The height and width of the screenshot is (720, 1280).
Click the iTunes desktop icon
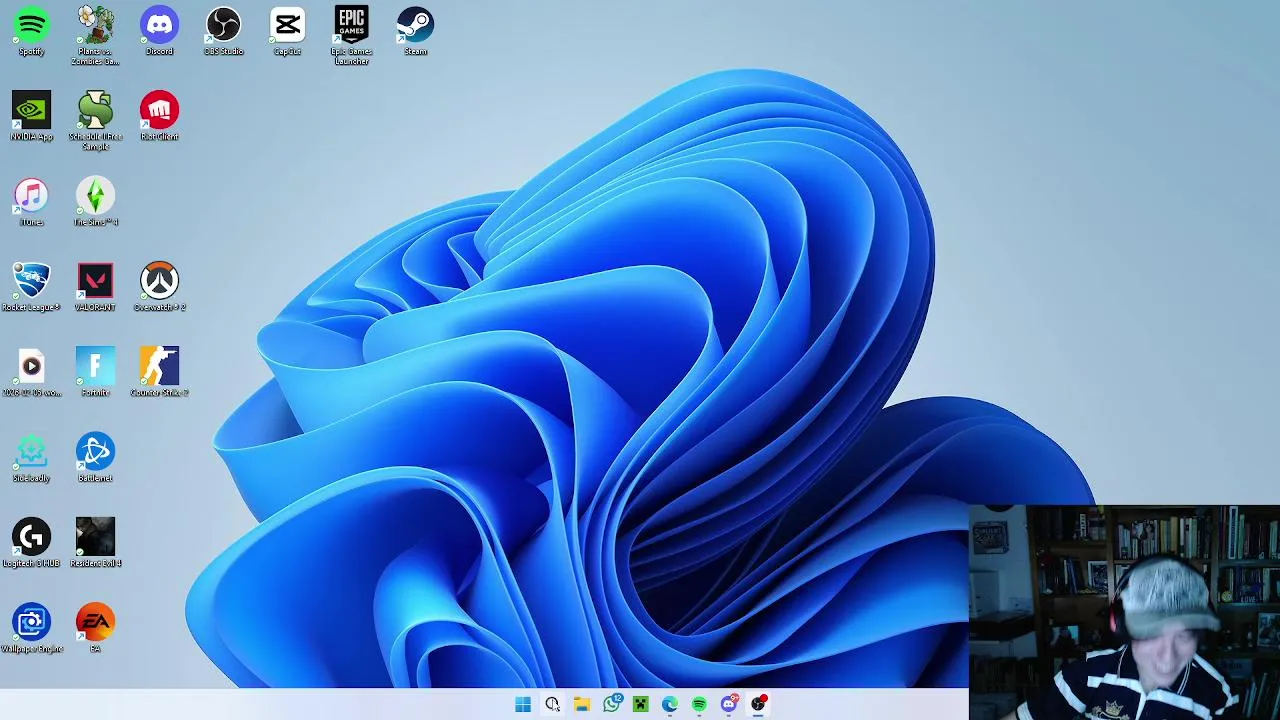[31, 202]
